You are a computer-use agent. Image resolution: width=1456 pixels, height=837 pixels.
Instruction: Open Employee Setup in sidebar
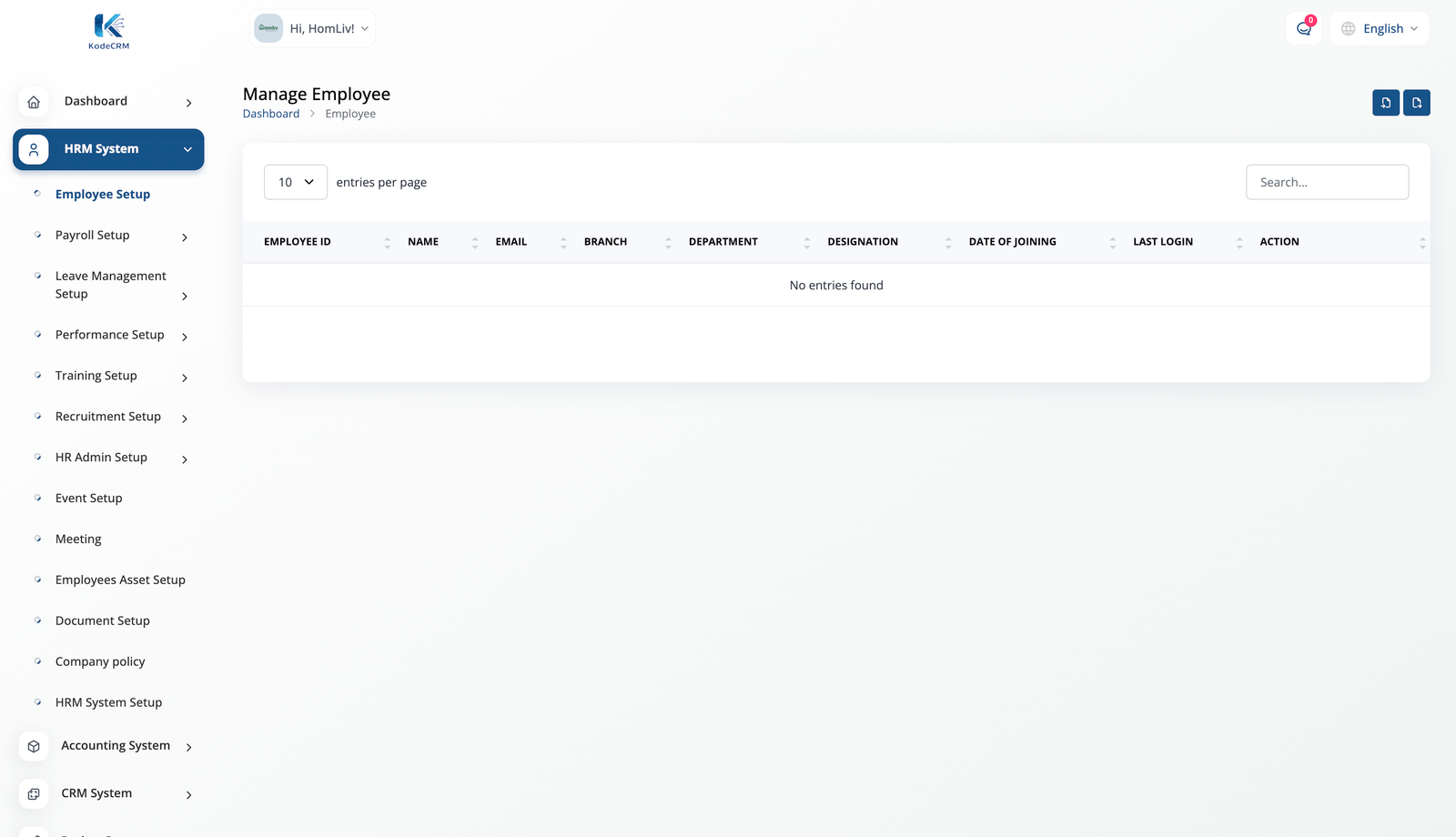pos(103,195)
